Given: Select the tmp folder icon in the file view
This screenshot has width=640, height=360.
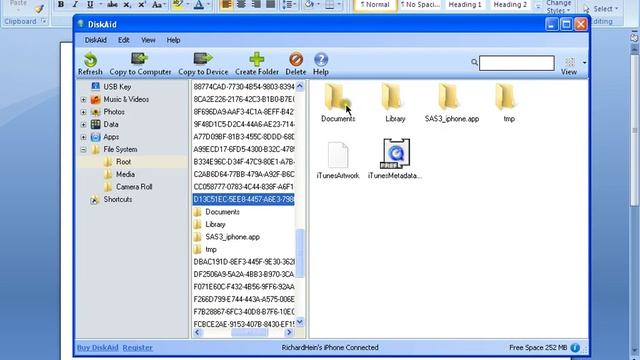Looking at the screenshot, I should click(506, 97).
